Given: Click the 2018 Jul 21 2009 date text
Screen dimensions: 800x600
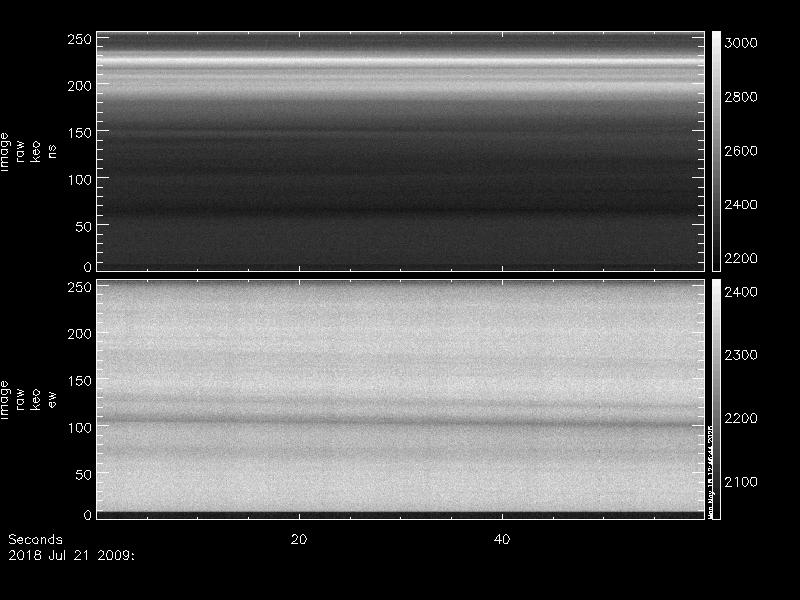Looking at the screenshot, I should pos(71,555).
